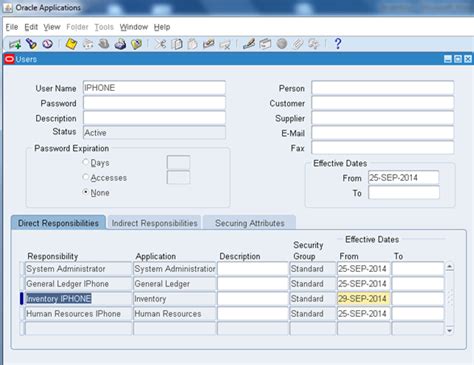Switch to Securing Attributes tab
This screenshot has height=365, width=474.
point(250,223)
